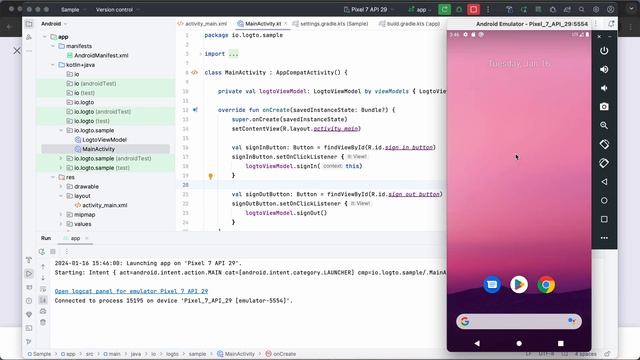Open Search Everywhere magnifier in the toolbar
The width and height of the screenshot is (640, 360).
pyautogui.click(x=582, y=9)
